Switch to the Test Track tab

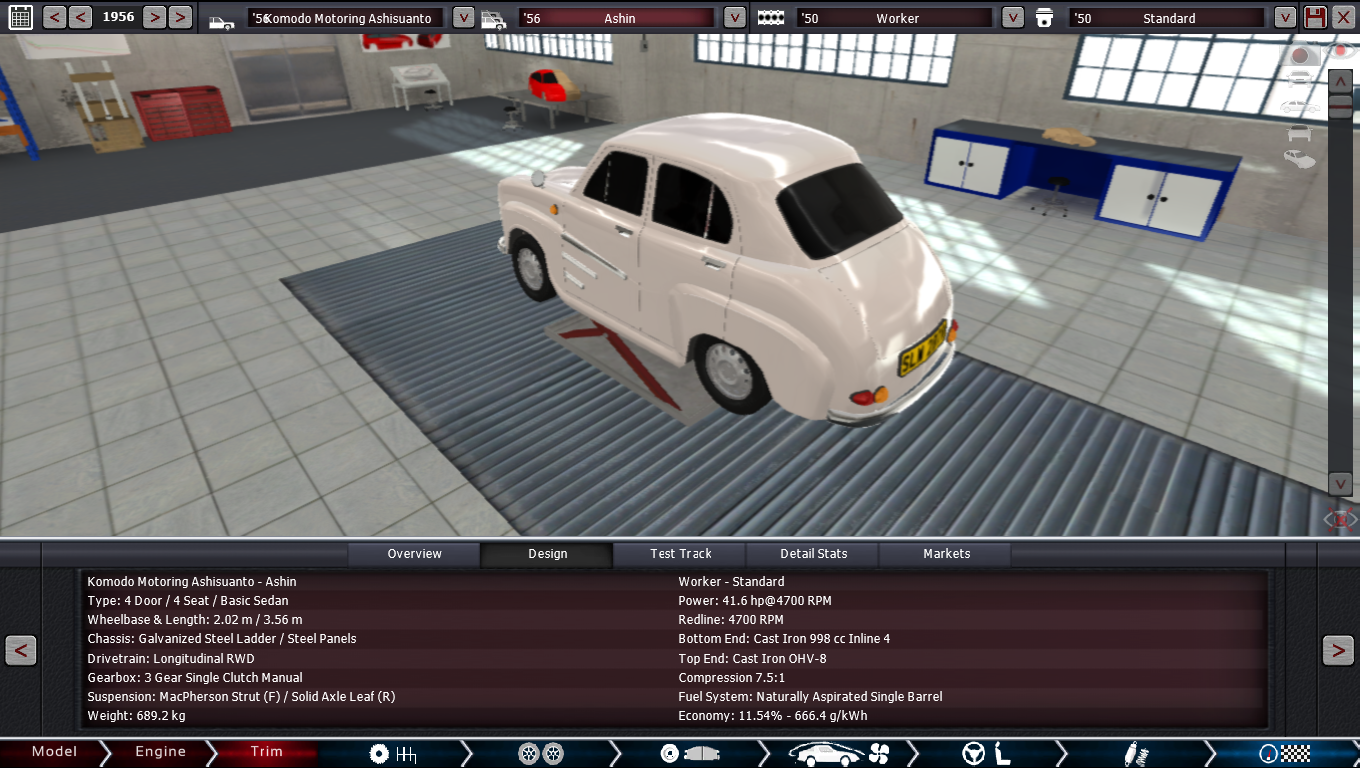[681, 554]
